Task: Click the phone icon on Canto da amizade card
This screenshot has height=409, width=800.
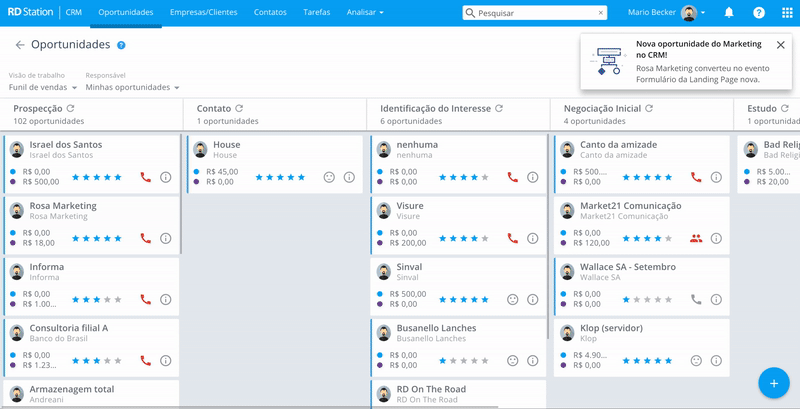Action: click(696, 177)
